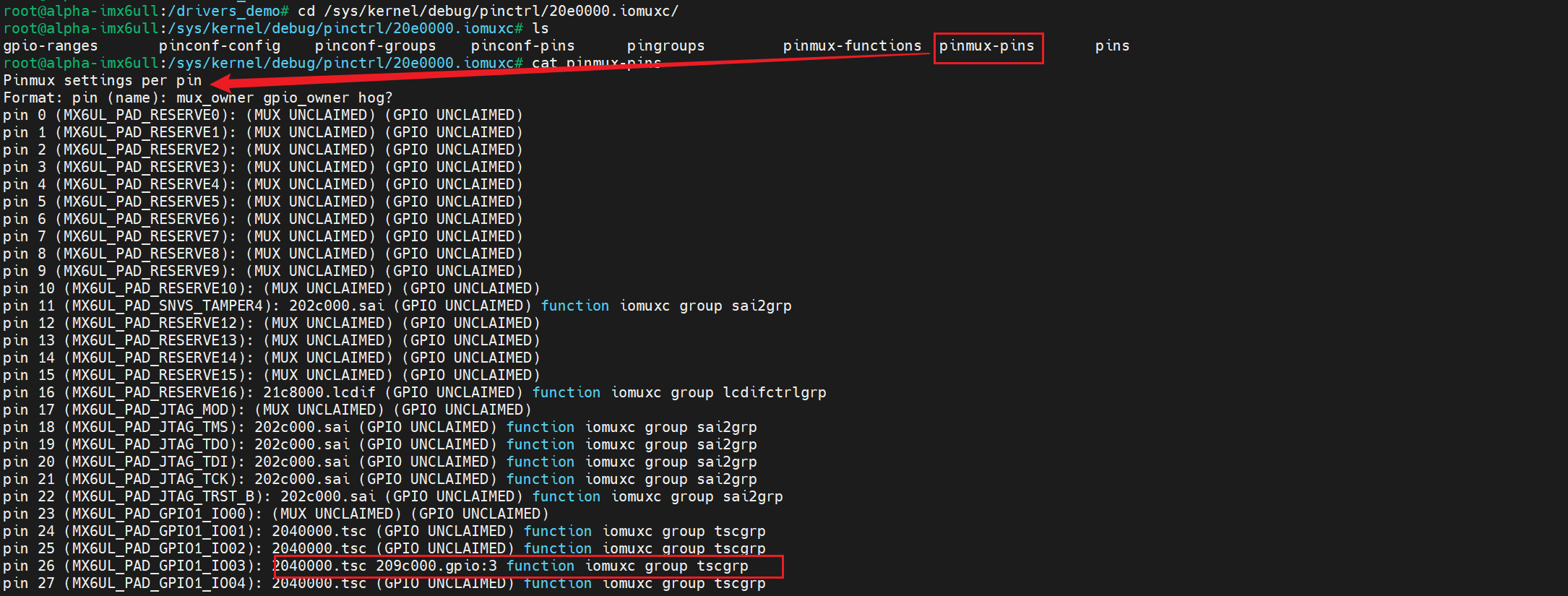Viewport: 1568px width, 596px height.
Task: Click the highlighted pinmux-pins file name
Action: 986,46
